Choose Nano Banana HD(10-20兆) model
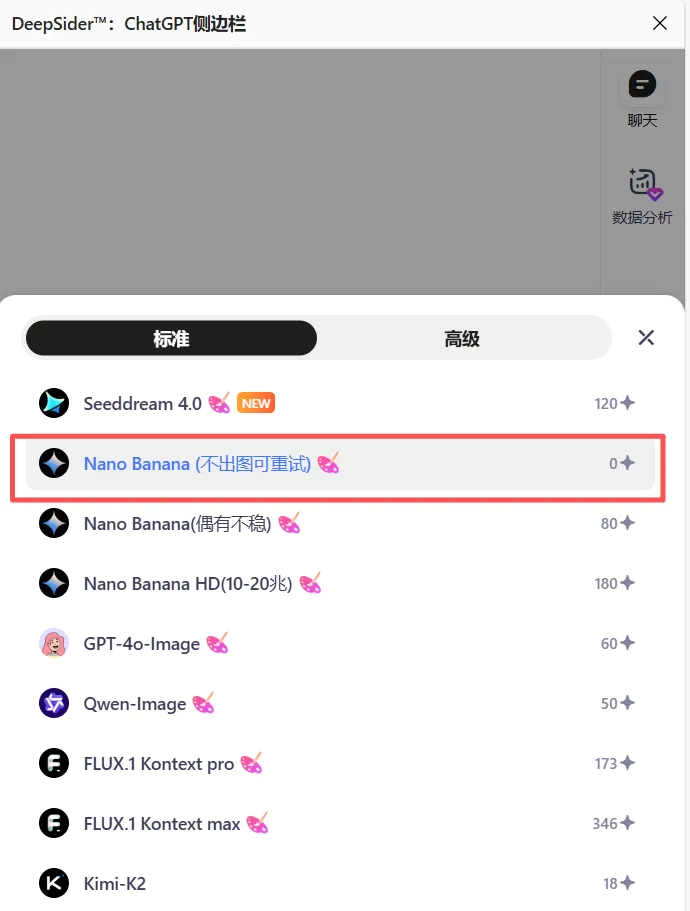690x911 pixels. [x=340, y=583]
